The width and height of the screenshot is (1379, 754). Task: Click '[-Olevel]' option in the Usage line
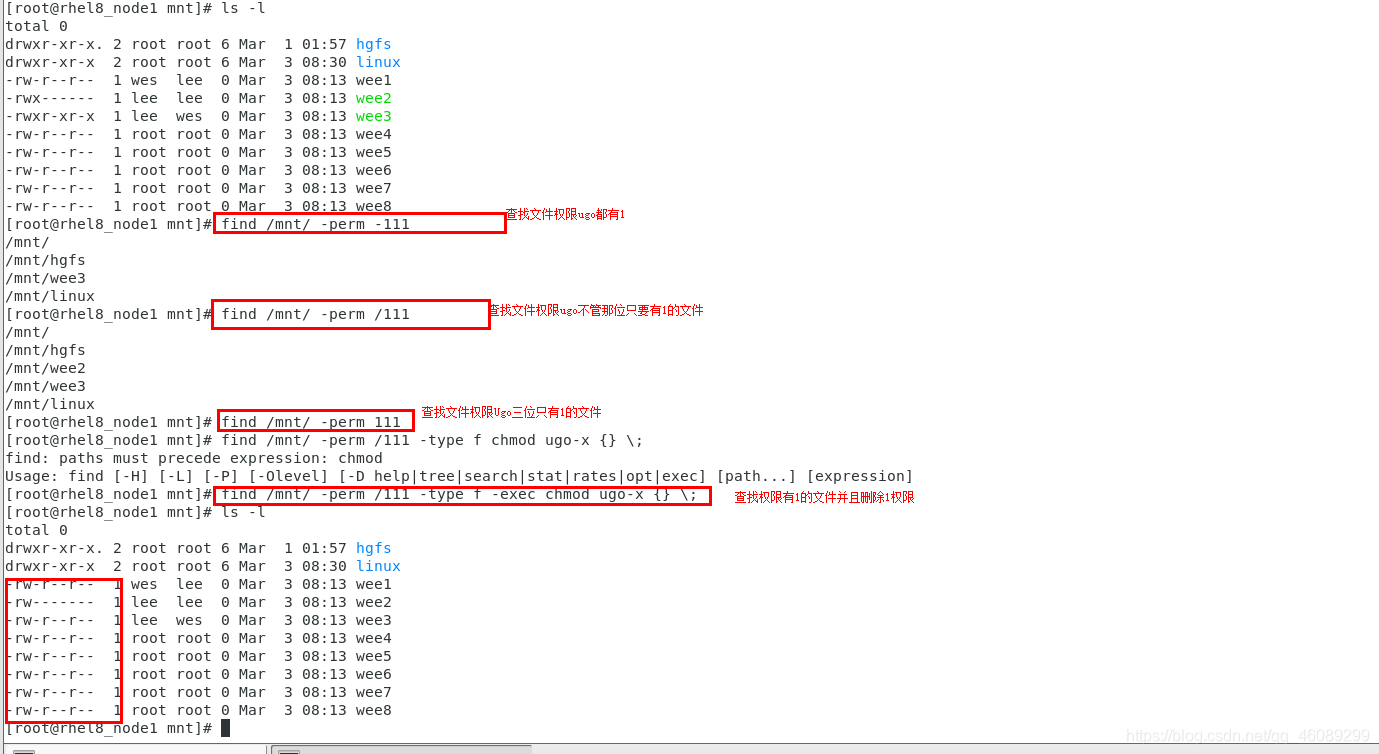point(288,476)
